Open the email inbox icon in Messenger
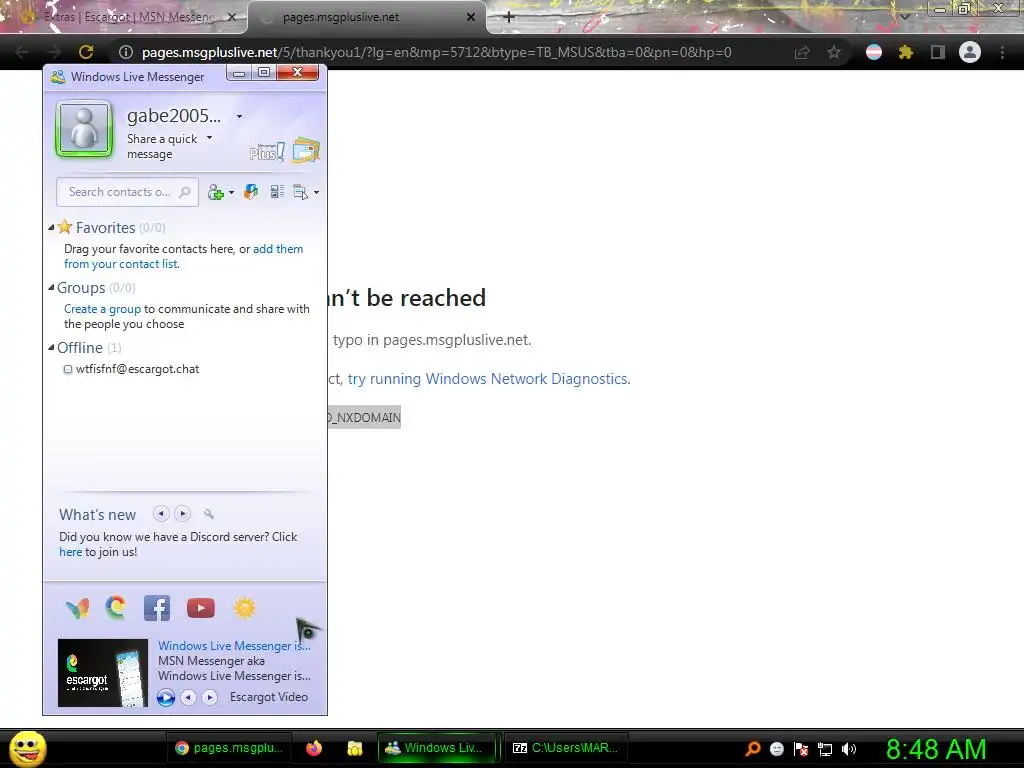1024x768 pixels. (x=306, y=150)
